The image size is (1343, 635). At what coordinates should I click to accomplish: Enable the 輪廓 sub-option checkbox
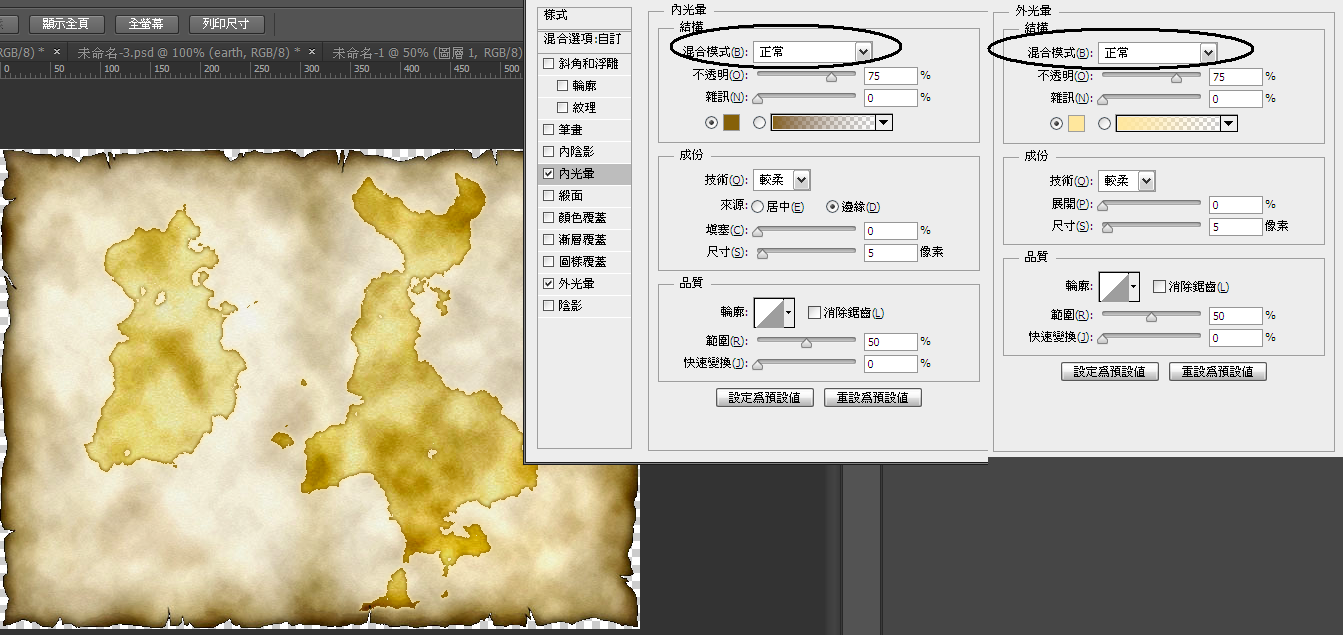tap(563, 85)
